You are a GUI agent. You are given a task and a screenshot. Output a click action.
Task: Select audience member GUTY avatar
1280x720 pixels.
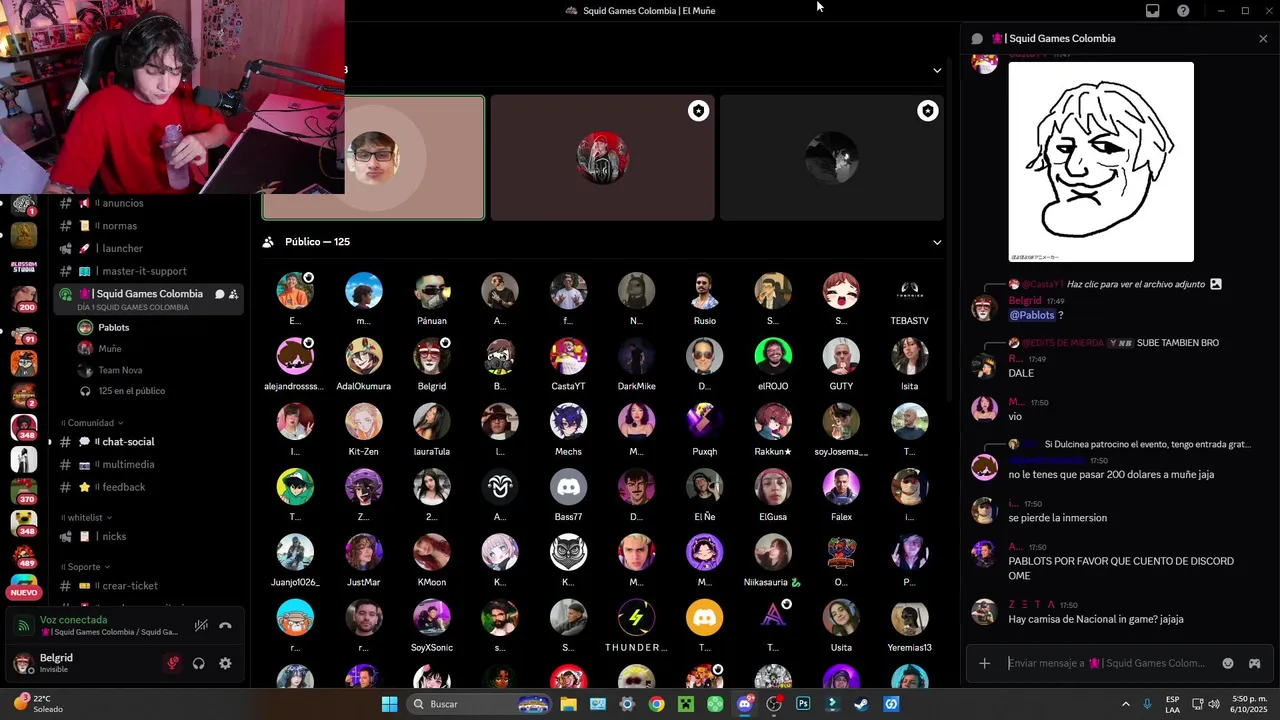click(x=841, y=356)
